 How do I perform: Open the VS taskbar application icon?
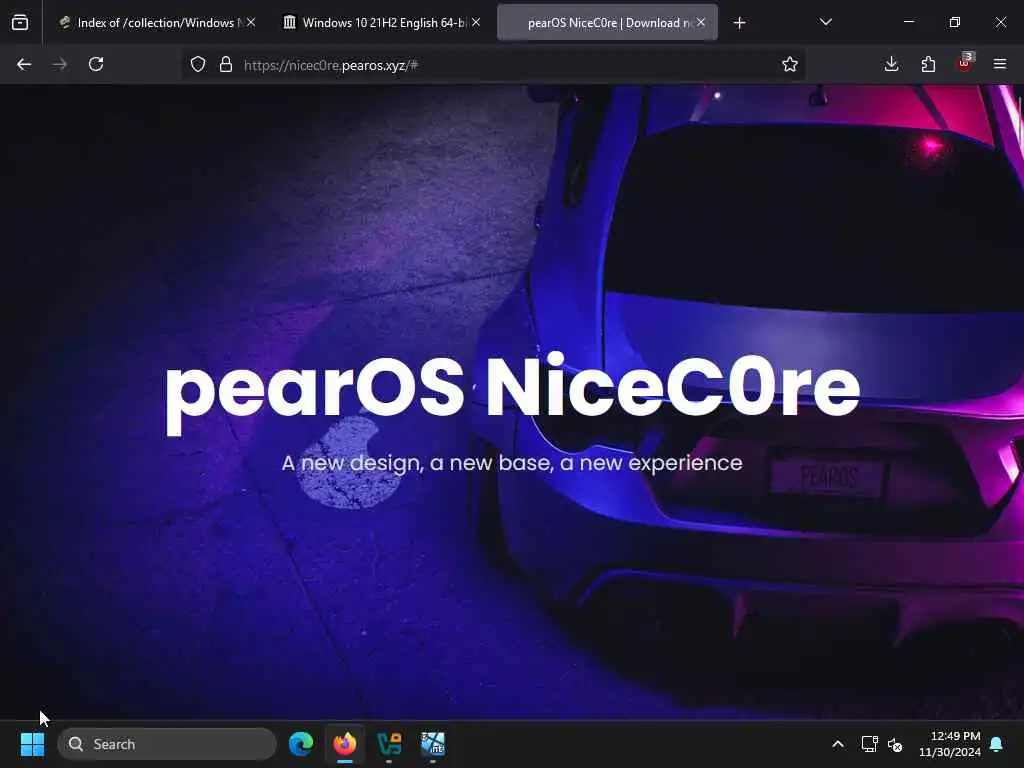(389, 743)
